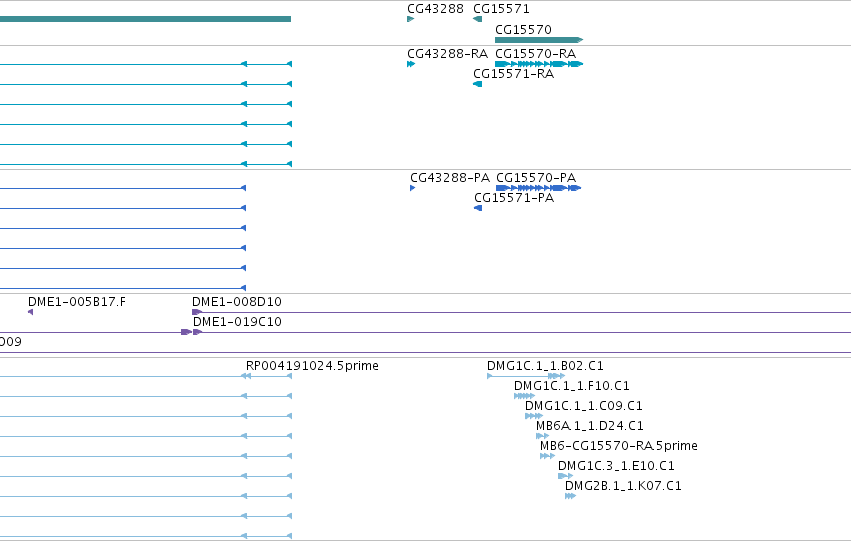
Task: Select the CG43288 gene label
Action: 435,9
